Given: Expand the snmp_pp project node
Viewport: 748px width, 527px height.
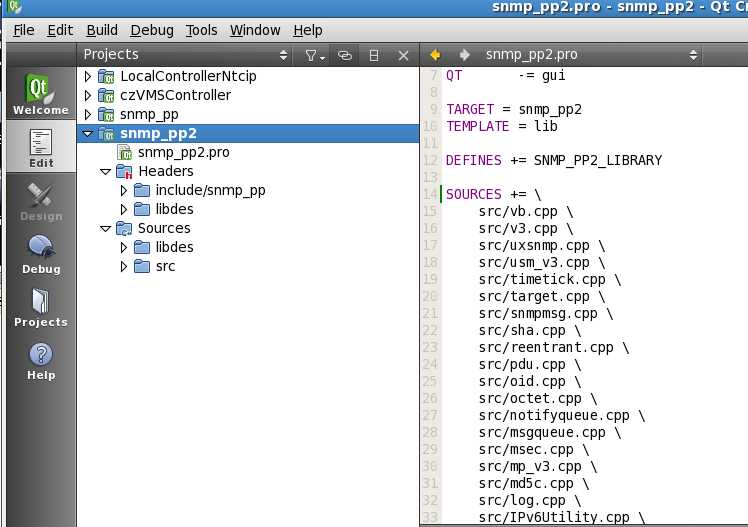Looking at the screenshot, I should (87, 114).
